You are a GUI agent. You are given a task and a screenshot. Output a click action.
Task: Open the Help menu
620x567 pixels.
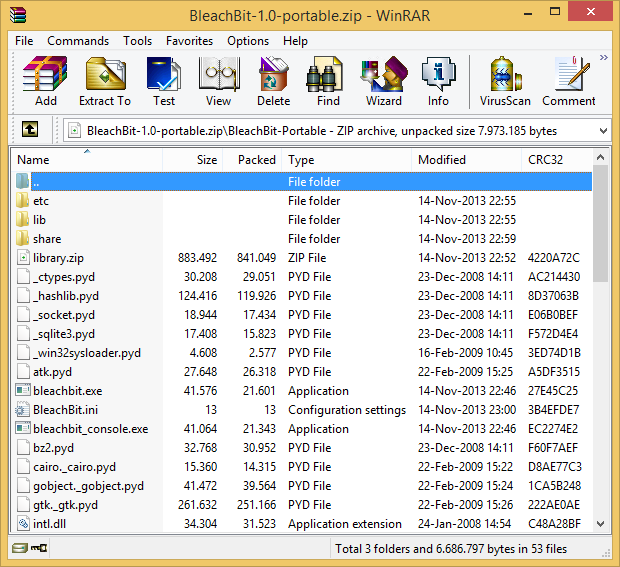295,41
